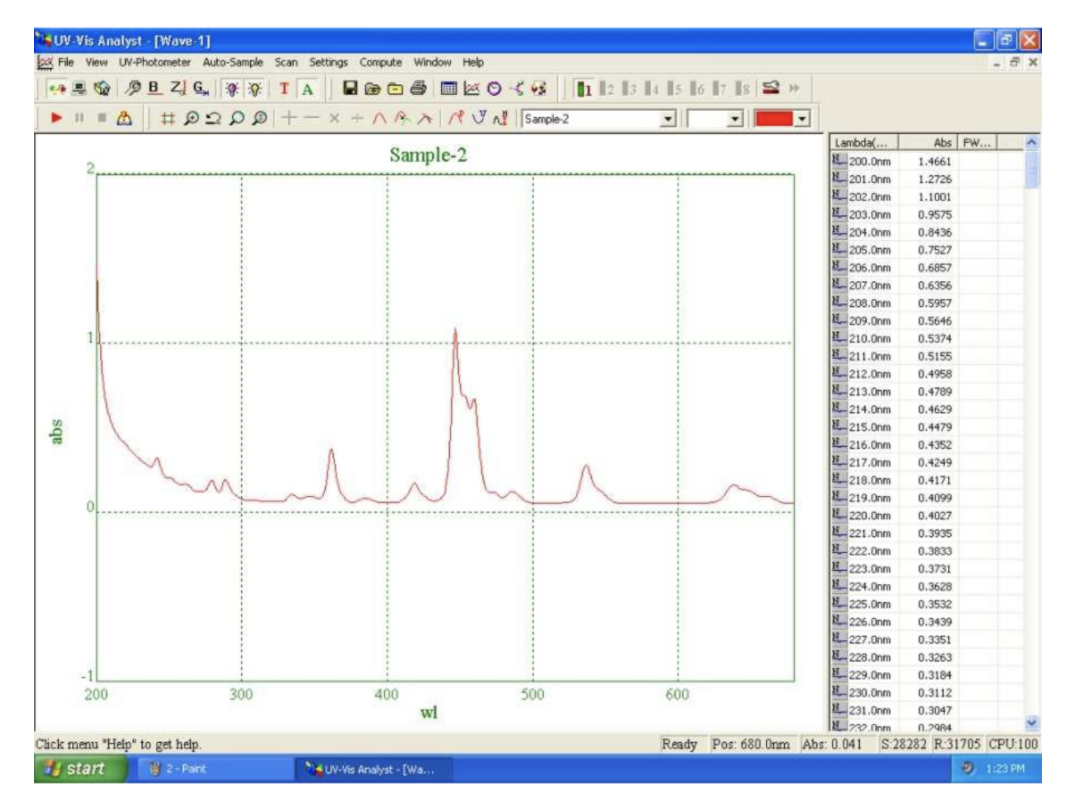Click the Windows Start button

[x=80, y=769]
